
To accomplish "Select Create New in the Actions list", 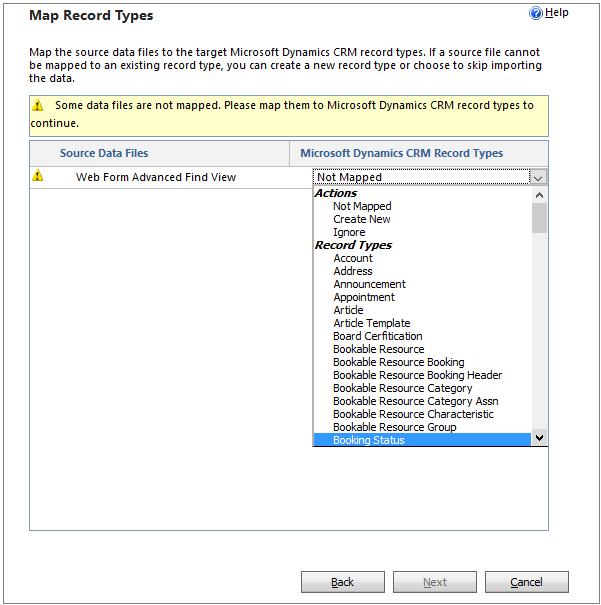I will (x=362, y=219).
